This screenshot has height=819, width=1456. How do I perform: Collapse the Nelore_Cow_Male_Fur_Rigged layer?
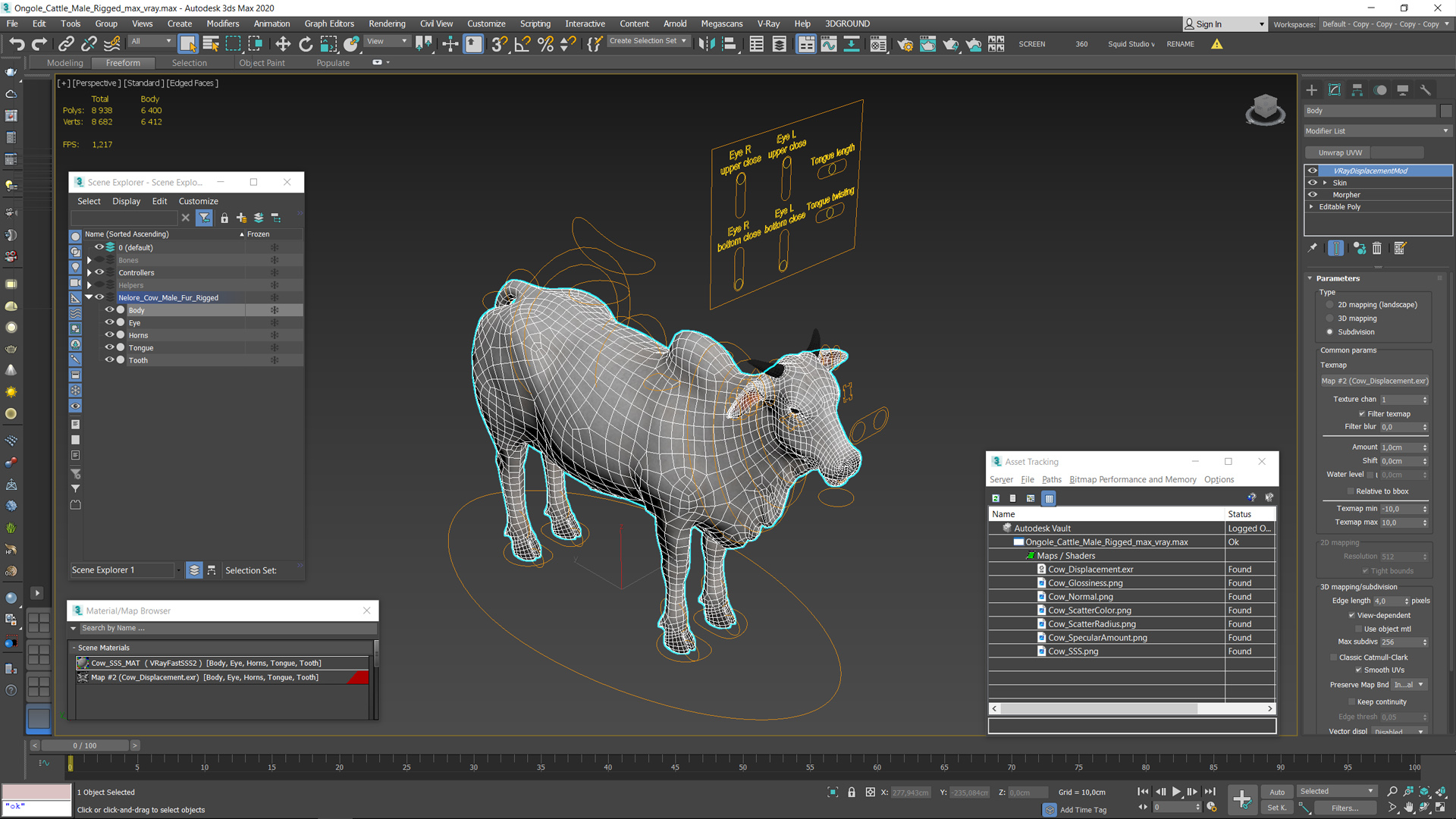[89, 297]
